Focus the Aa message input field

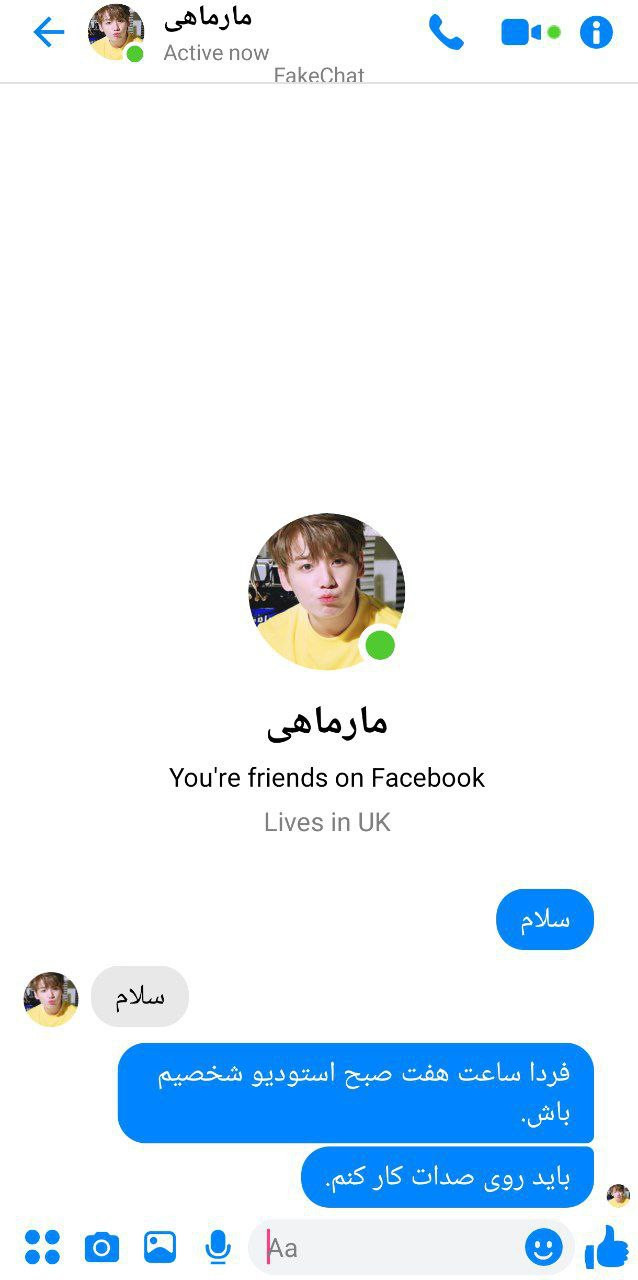point(395,1247)
